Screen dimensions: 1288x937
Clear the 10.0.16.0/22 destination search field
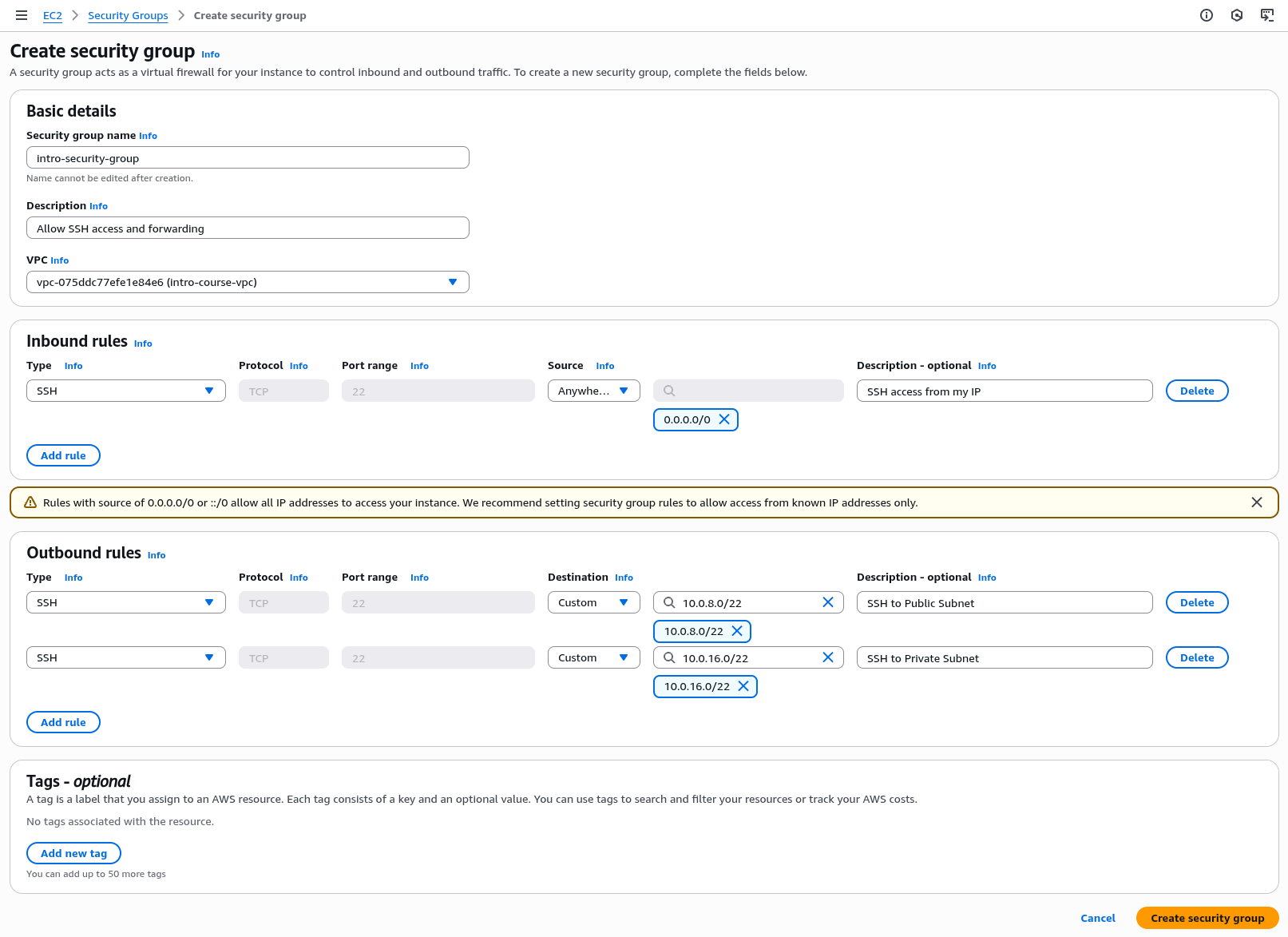[828, 657]
